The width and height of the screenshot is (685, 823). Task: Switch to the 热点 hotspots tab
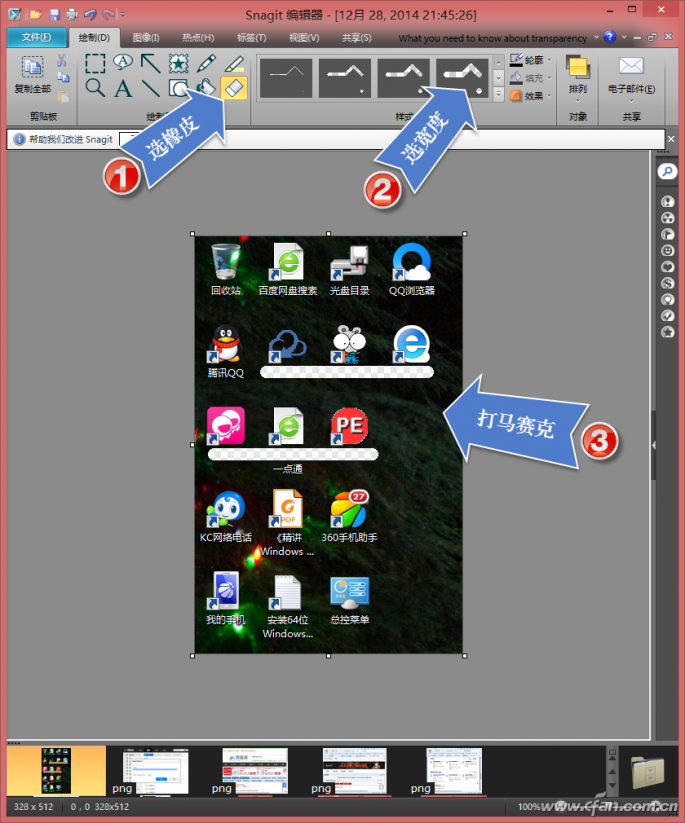click(198, 37)
